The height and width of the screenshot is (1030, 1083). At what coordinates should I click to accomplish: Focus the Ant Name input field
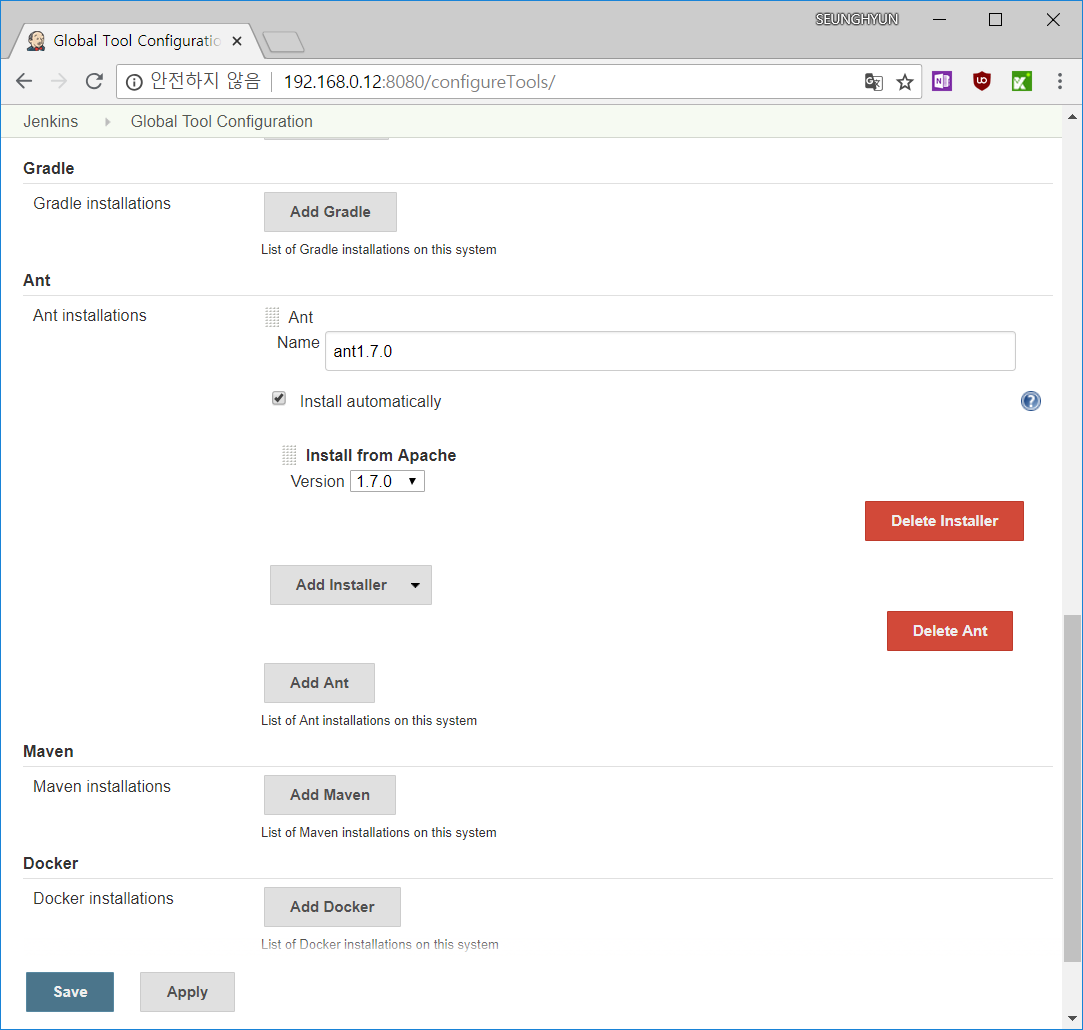click(670, 351)
